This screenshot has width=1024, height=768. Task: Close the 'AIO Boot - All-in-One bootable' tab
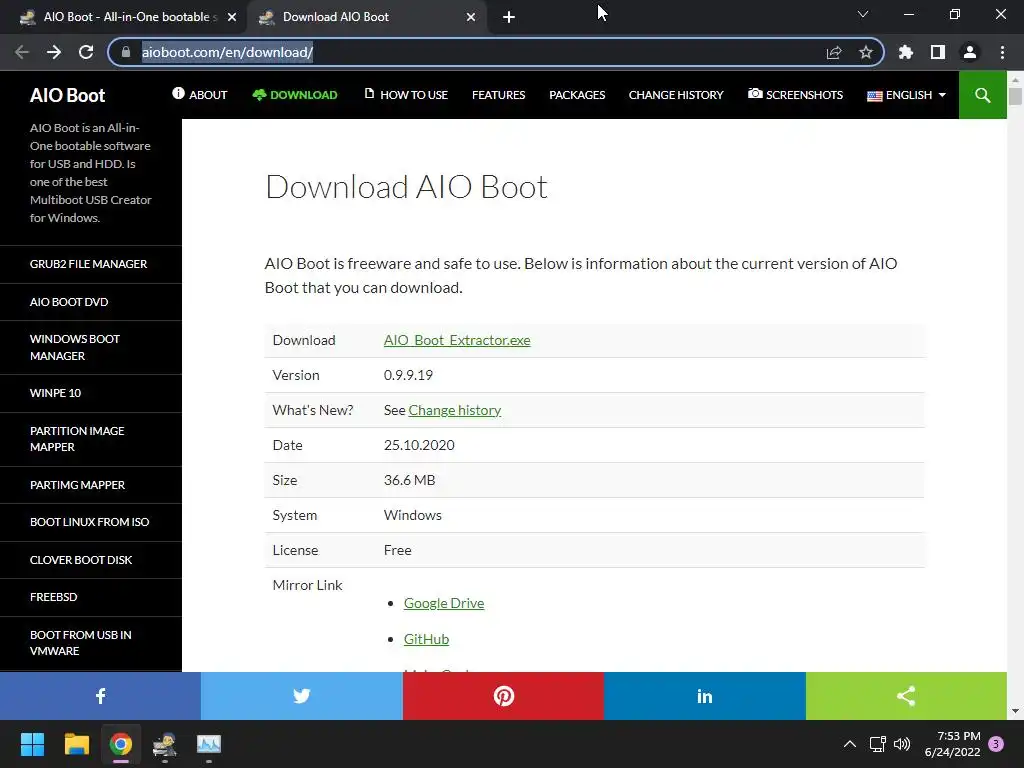click(x=232, y=17)
